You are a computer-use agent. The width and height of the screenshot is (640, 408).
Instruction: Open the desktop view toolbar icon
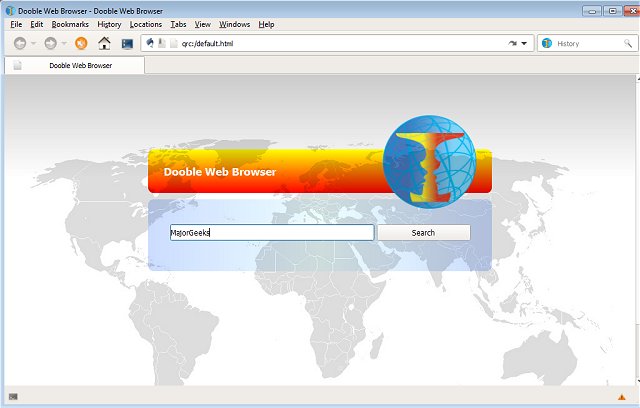[127, 44]
